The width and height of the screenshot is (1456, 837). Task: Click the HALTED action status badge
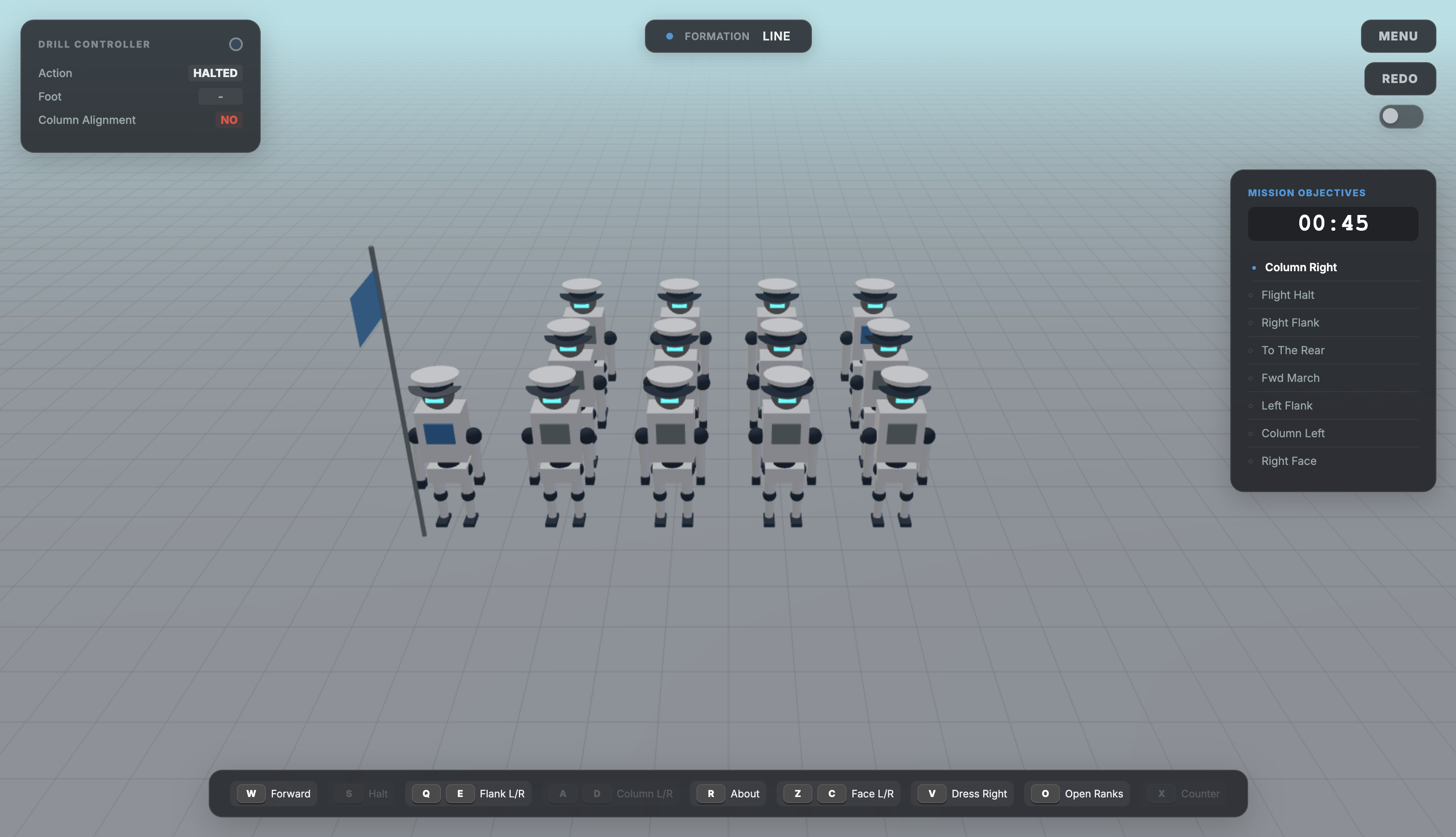coord(215,73)
